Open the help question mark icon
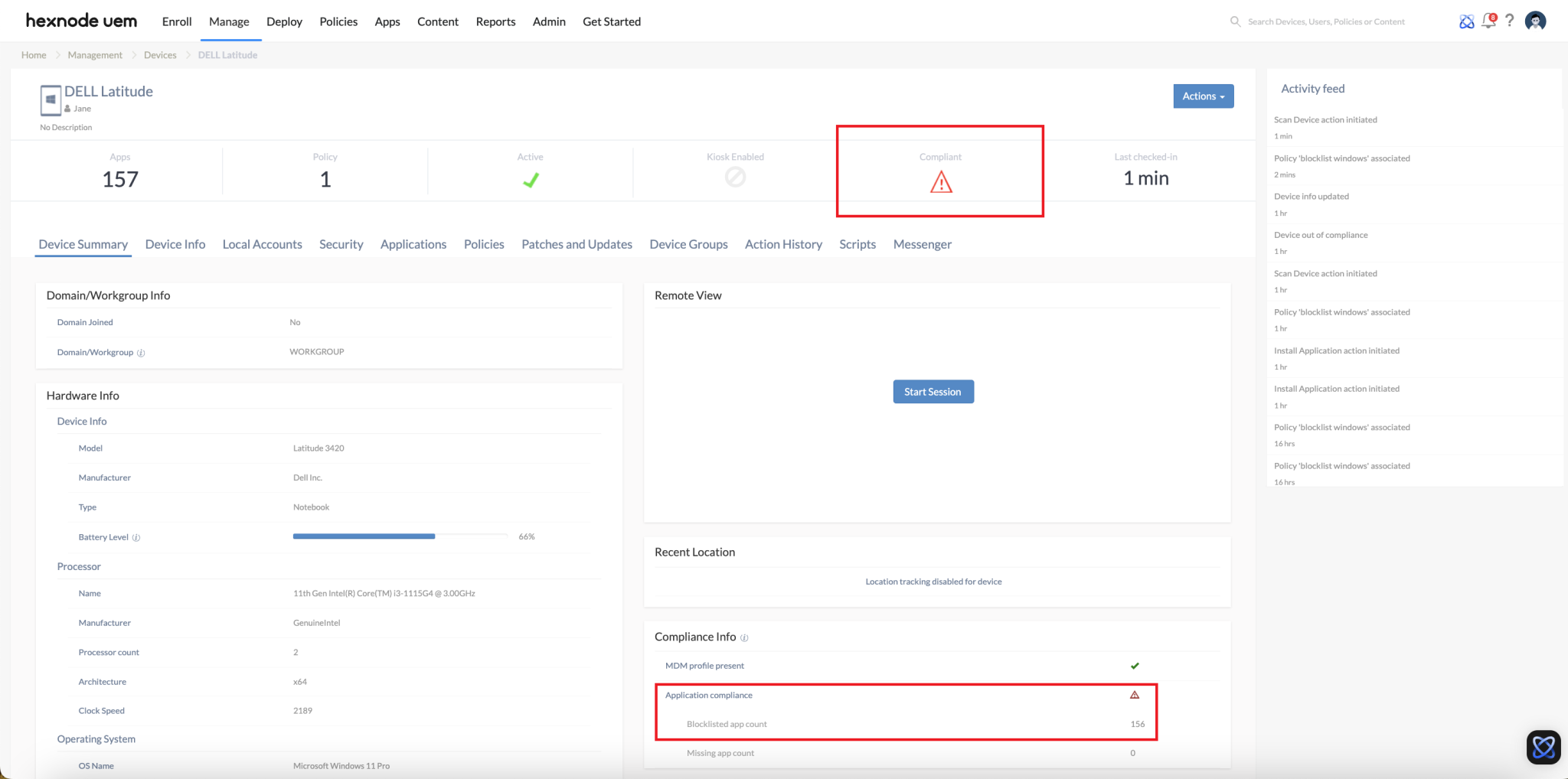The width and height of the screenshot is (1568, 779). click(1510, 21)
